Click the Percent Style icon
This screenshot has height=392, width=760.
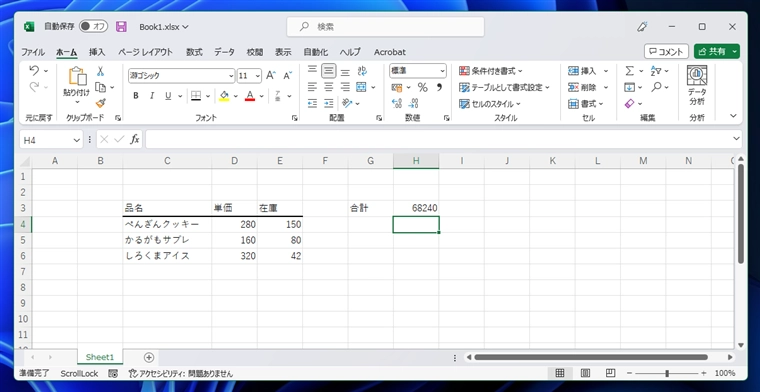(x=423, y=87)
